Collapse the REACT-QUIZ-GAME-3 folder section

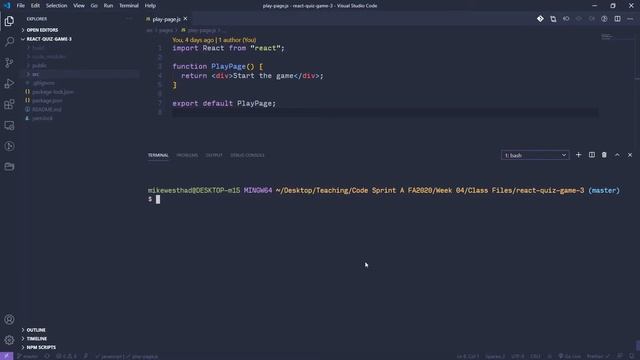click(49, 39)
